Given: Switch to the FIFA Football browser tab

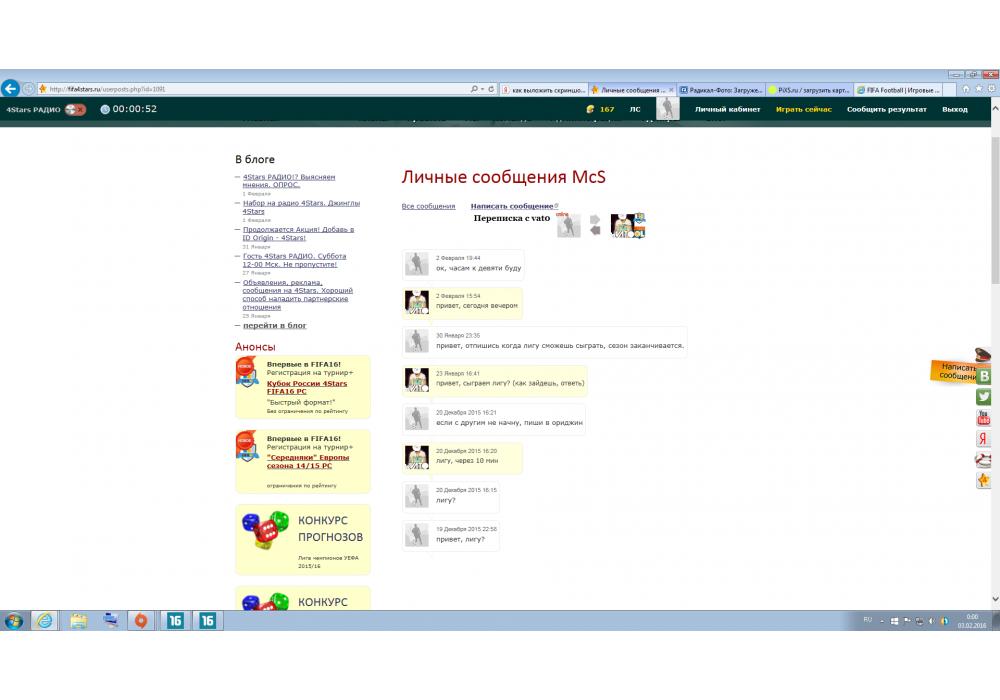Looking at the screenshot, I should 898,89.
